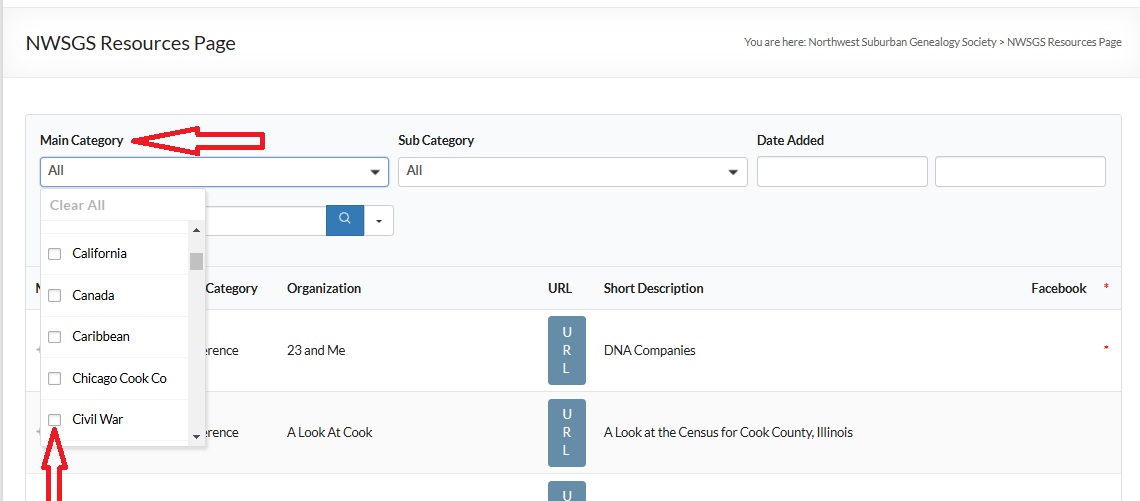Image resolution: width=1140 pixels, height=501 pixels.
Task: Click scroll-down arrow in category list
Action: pyautogui.click(x=196, y=437)
